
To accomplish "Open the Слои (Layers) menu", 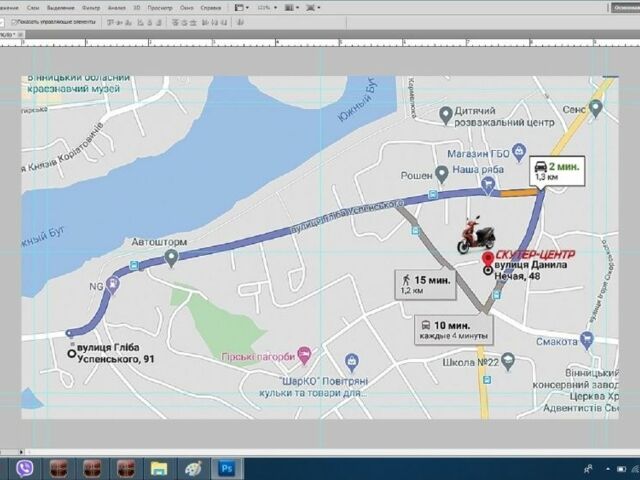I will click(x=33, y=7).
